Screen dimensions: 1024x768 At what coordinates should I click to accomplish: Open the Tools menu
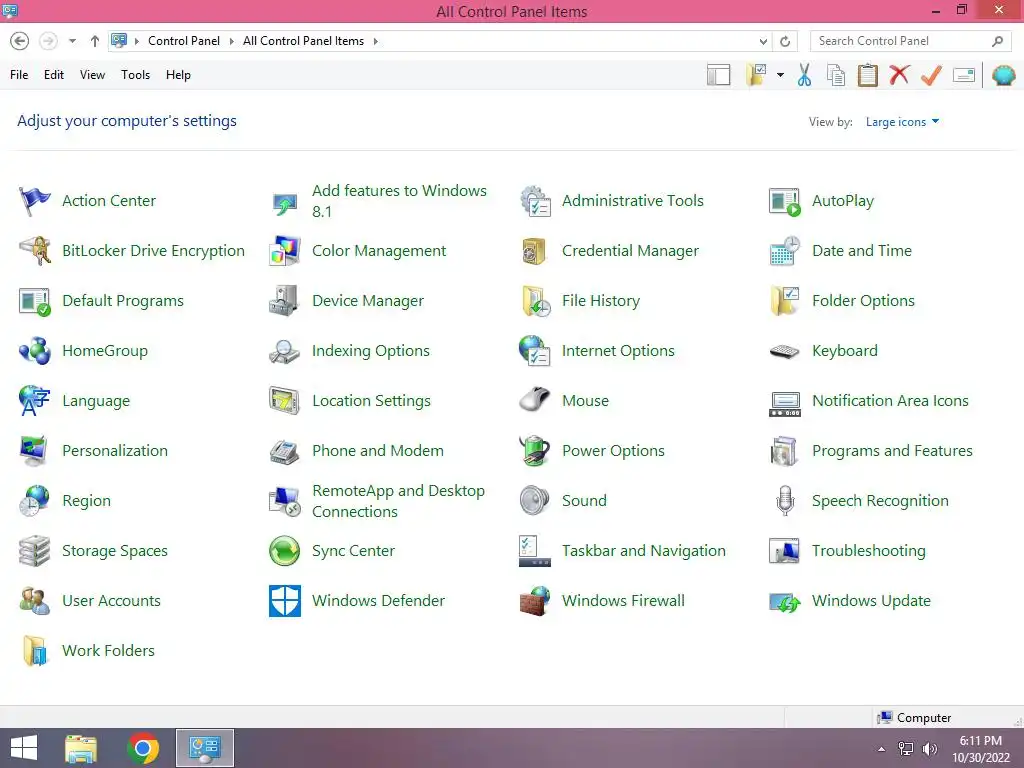[135, 75]
